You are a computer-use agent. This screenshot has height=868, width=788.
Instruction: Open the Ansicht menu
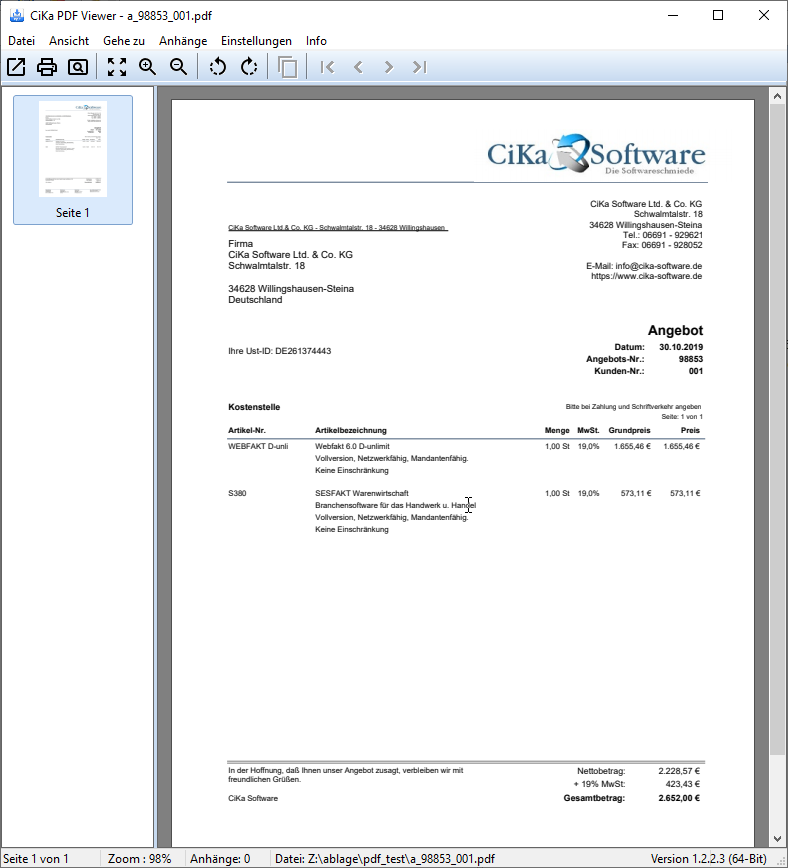coord(69,41)
